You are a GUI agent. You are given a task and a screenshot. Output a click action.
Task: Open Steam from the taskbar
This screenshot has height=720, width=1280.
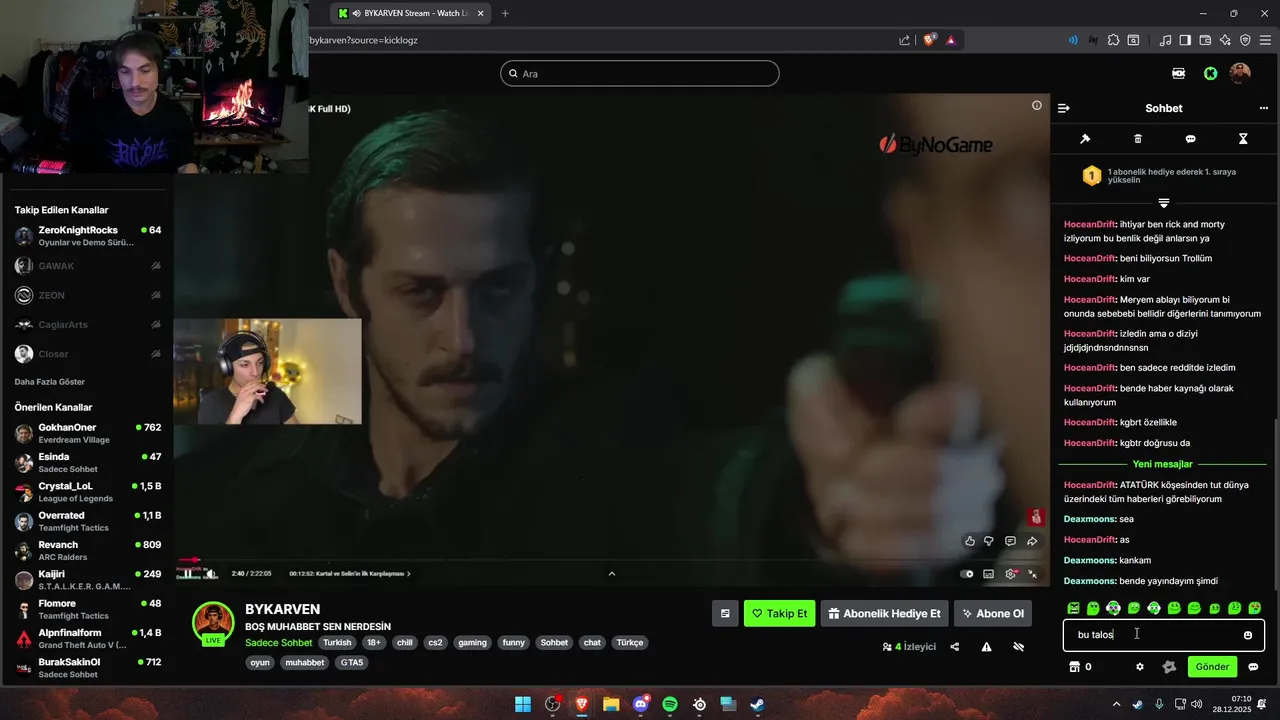click(758, 704)
